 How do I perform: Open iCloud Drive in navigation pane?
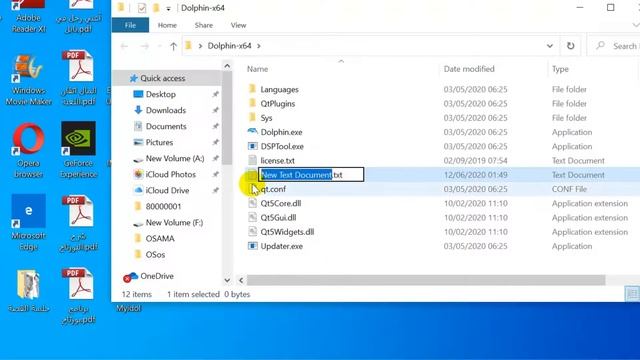167,191
